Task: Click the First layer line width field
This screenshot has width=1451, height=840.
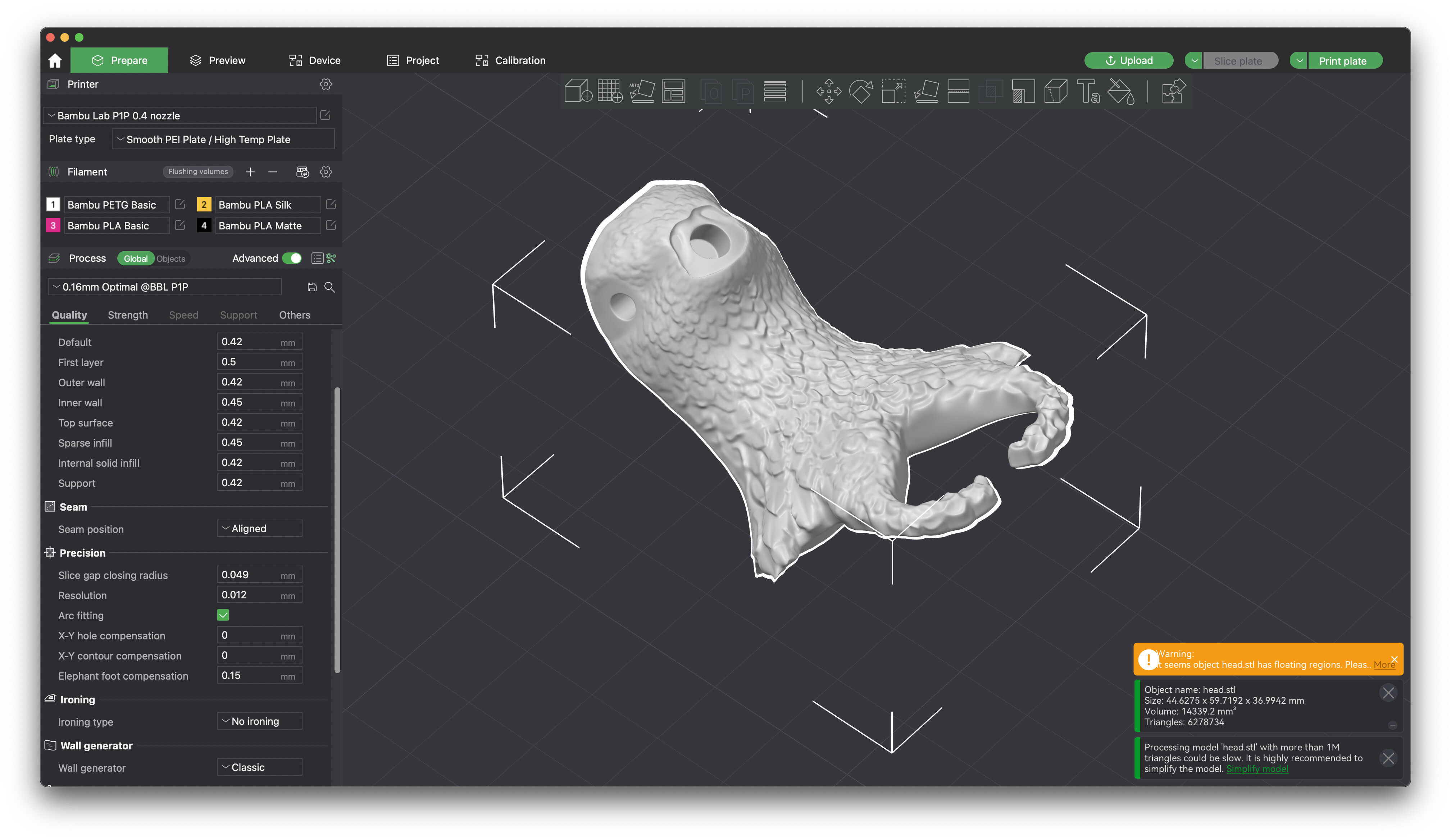Action: click(259, 361)
